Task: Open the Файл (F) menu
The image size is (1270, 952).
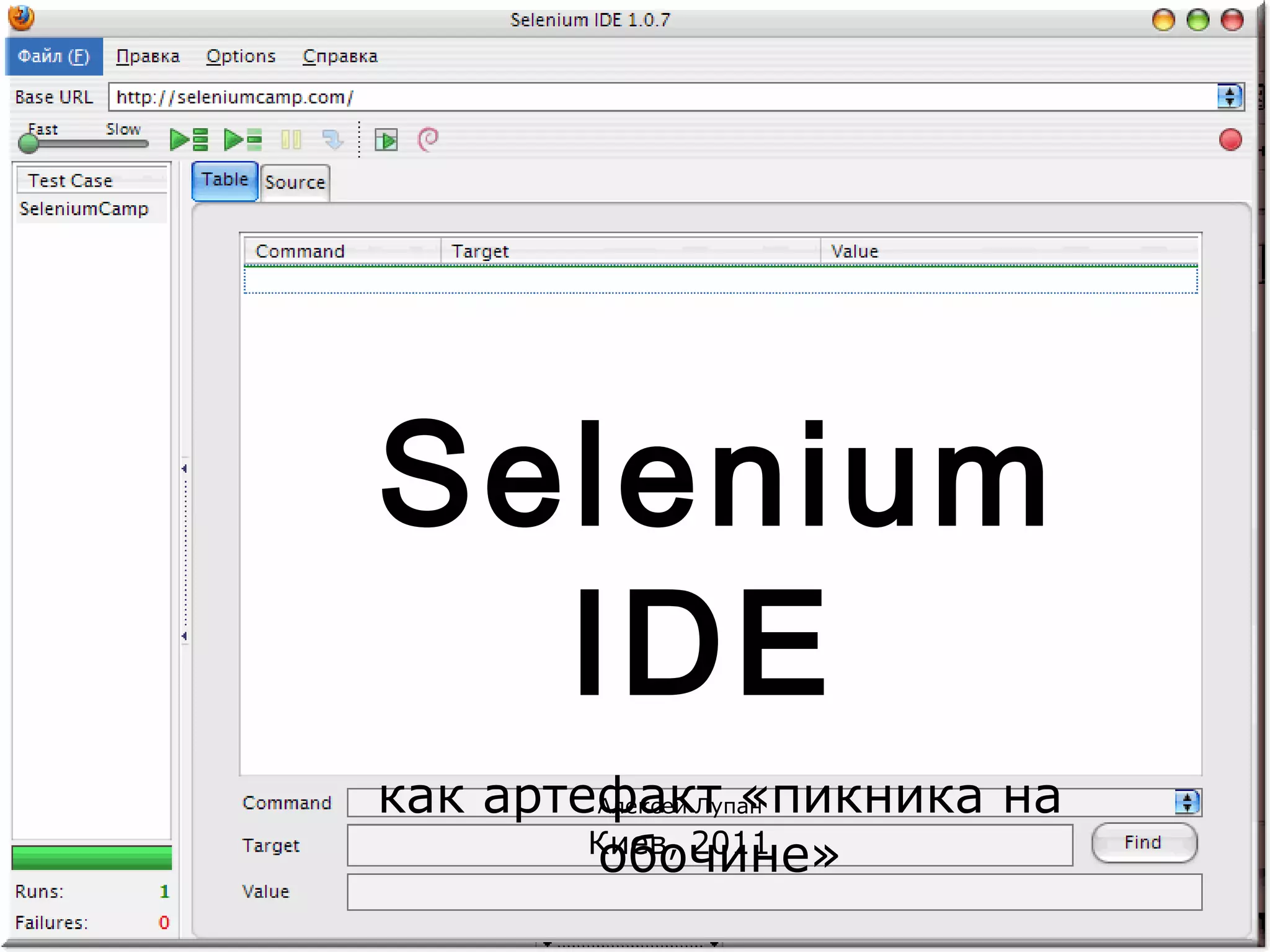Action: point(54,56)
